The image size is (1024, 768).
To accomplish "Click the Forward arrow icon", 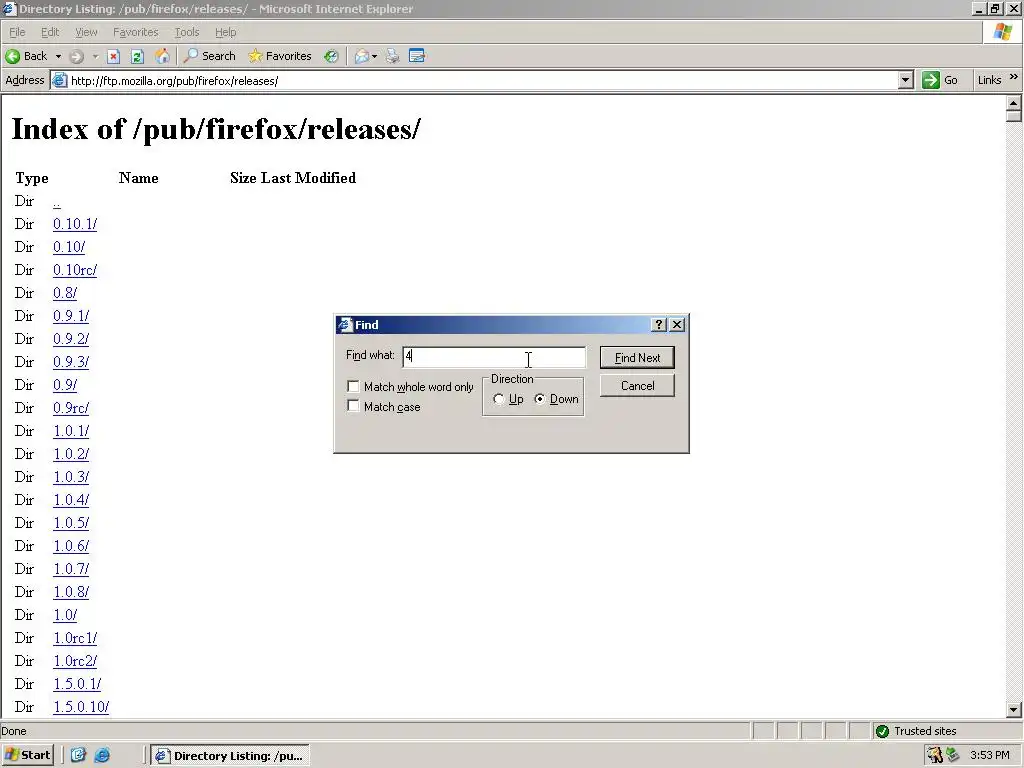I will pos(76,56).
